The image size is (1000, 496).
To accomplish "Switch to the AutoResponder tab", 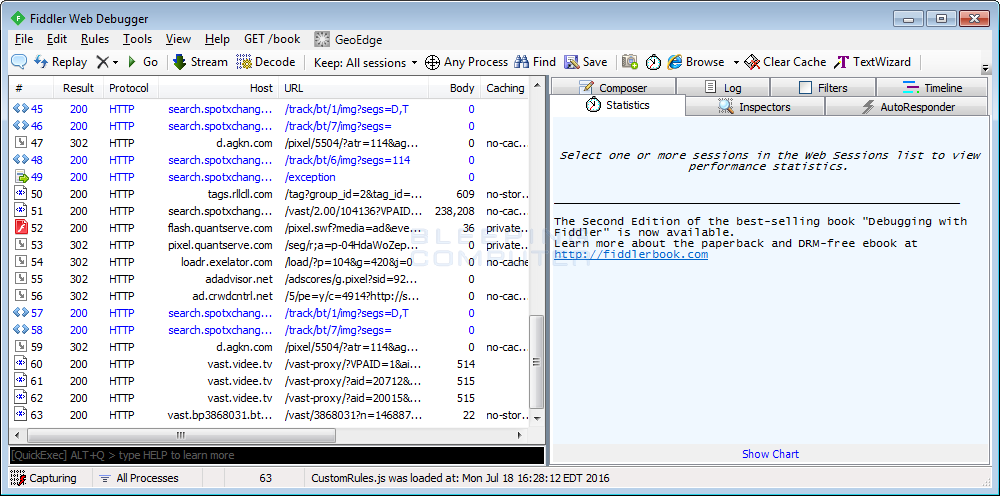I will click(x=908, y=107).
